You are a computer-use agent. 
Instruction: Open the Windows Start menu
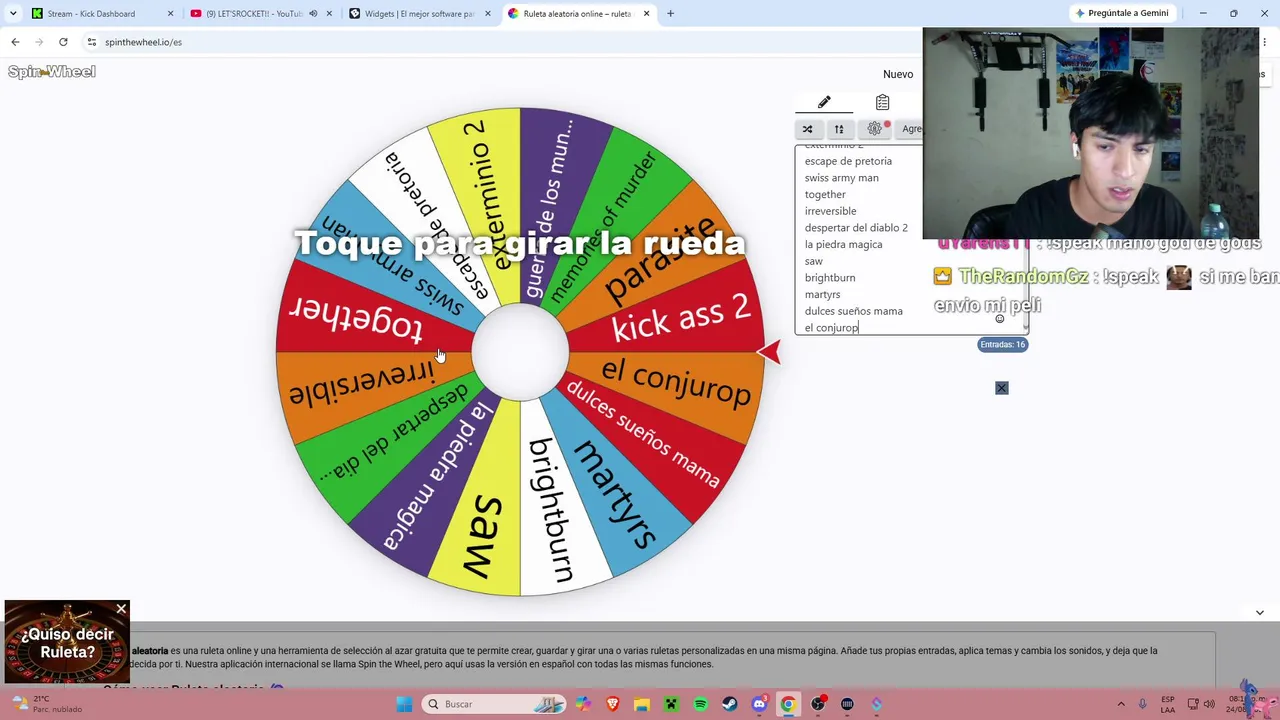pos(404,704)
